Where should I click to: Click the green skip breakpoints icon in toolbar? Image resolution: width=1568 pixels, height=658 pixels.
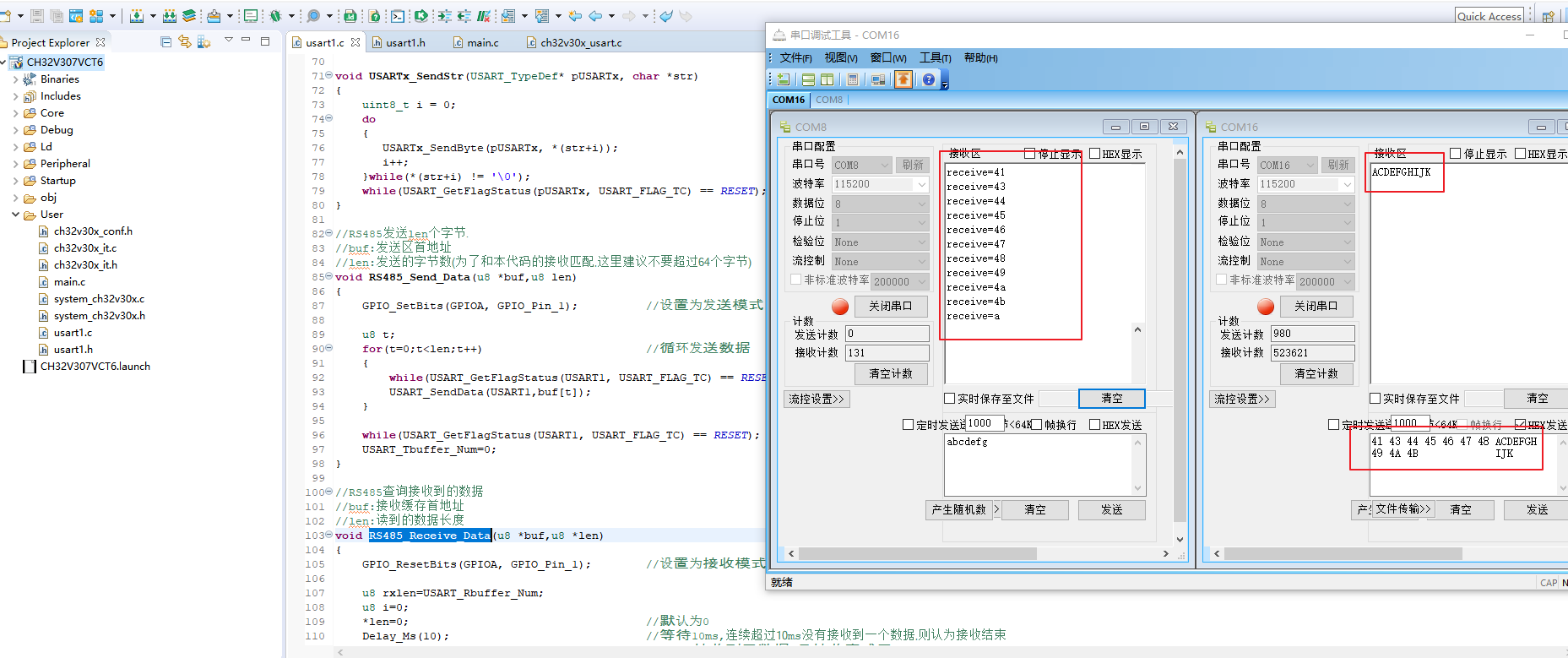420,16
